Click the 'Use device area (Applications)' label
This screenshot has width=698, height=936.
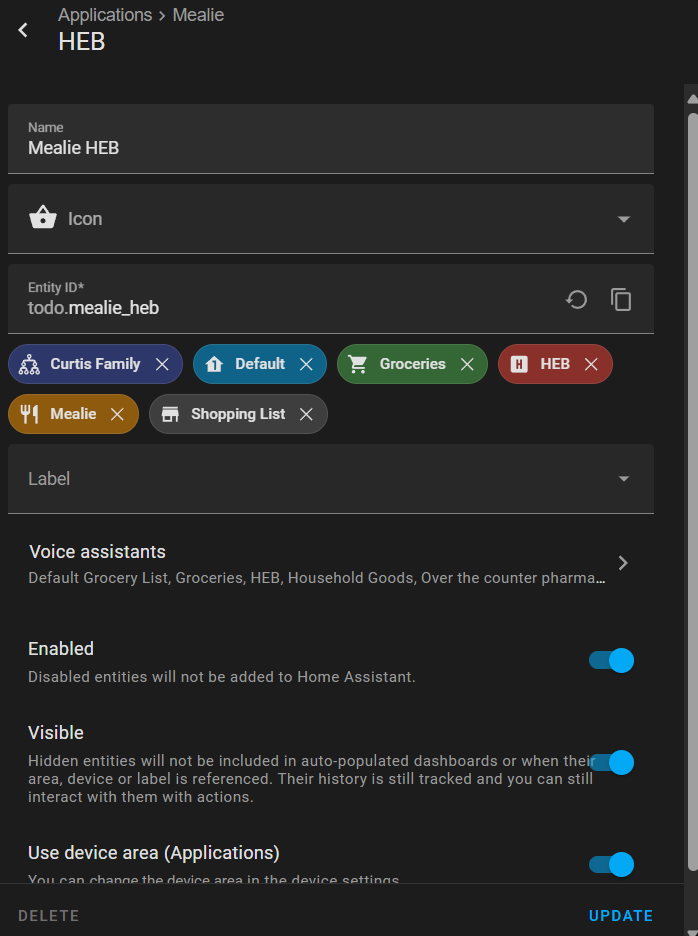tap(153, 853)
